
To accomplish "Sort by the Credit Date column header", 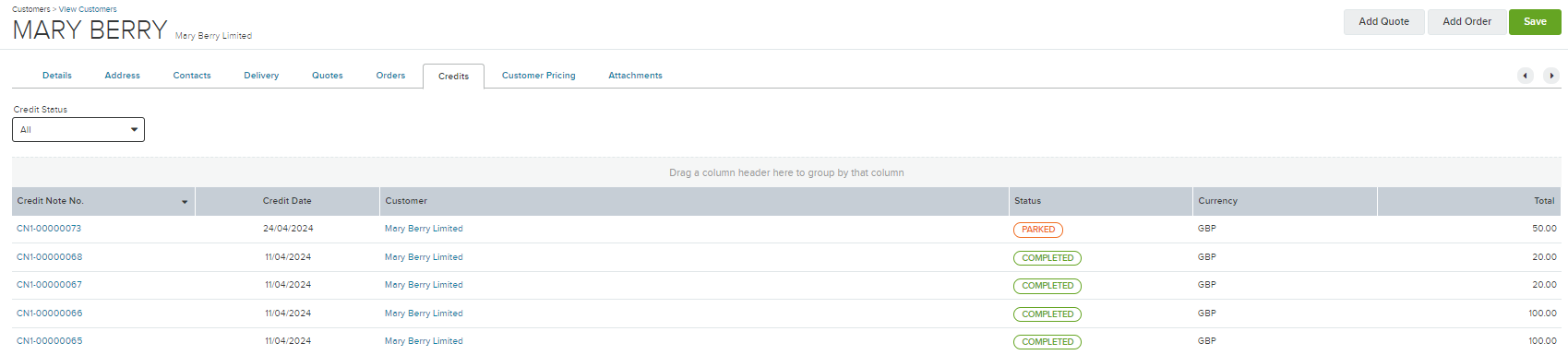I will (x=287, y=201).
